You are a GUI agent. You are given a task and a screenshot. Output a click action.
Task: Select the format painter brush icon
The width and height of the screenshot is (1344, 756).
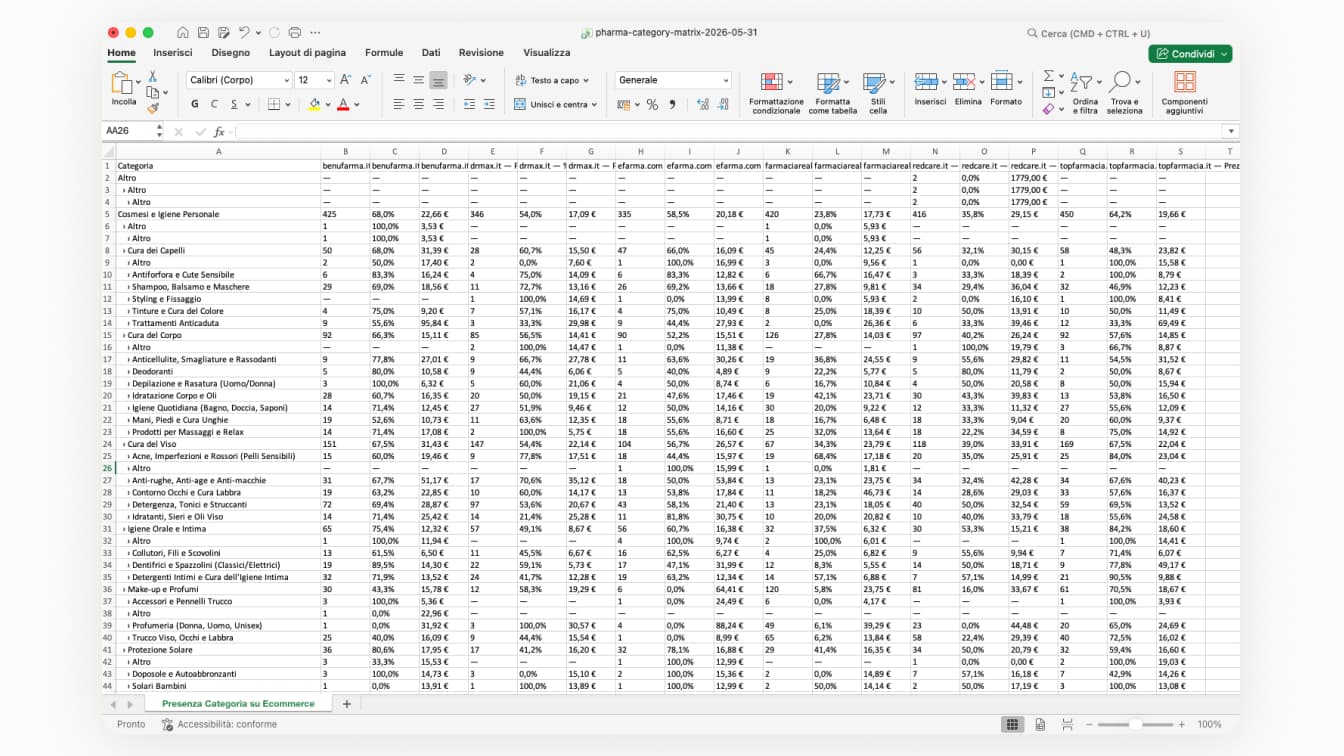[153, 108]
